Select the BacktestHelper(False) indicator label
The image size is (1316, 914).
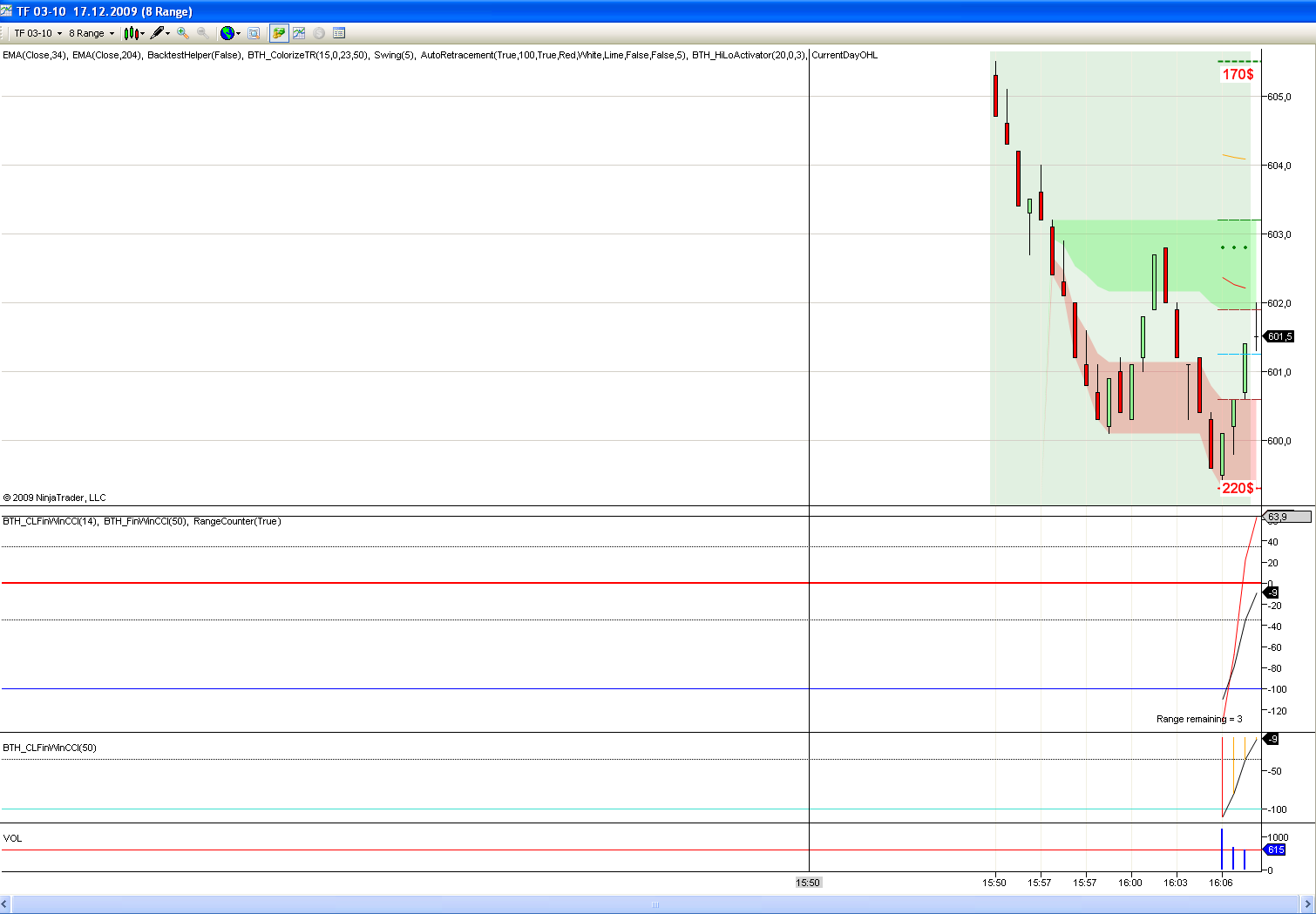[x=195, y=55]
